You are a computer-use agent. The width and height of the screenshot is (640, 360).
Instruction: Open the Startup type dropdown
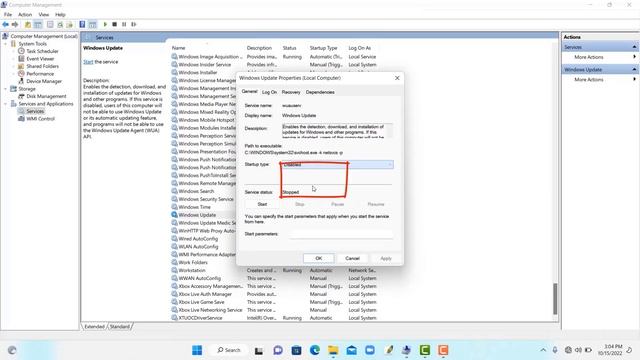click(337, 164)
